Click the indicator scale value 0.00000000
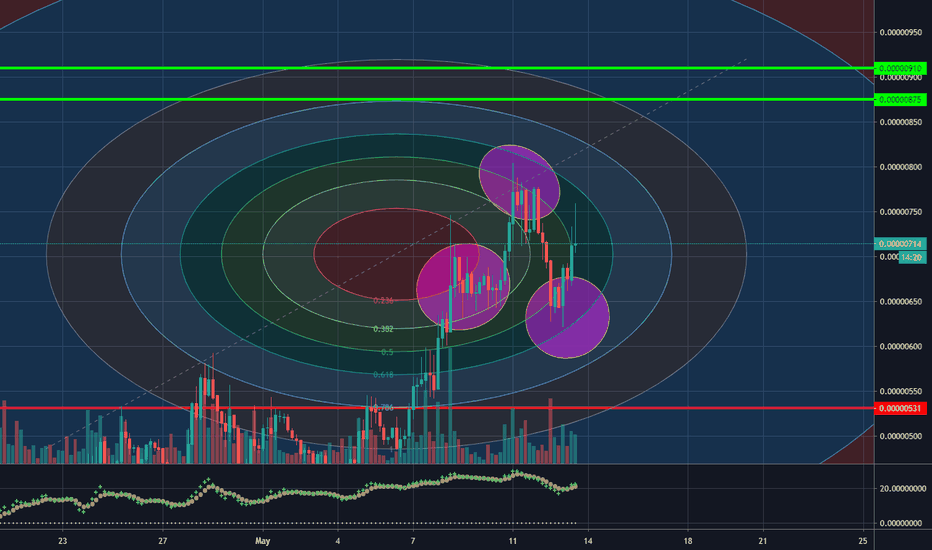932x550 pixels. 900,523
